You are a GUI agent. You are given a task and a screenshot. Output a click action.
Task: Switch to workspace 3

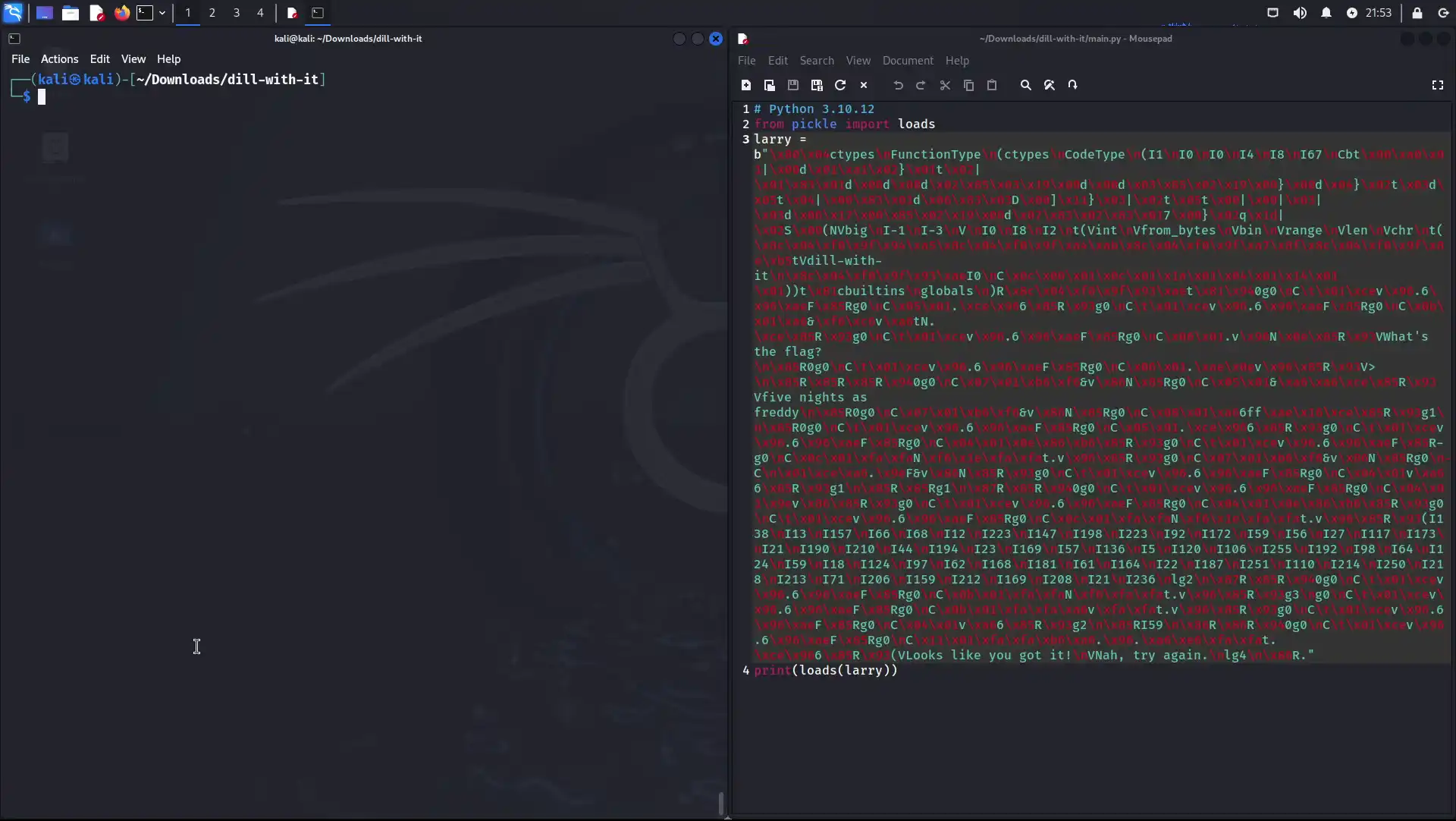coord(237,13)
